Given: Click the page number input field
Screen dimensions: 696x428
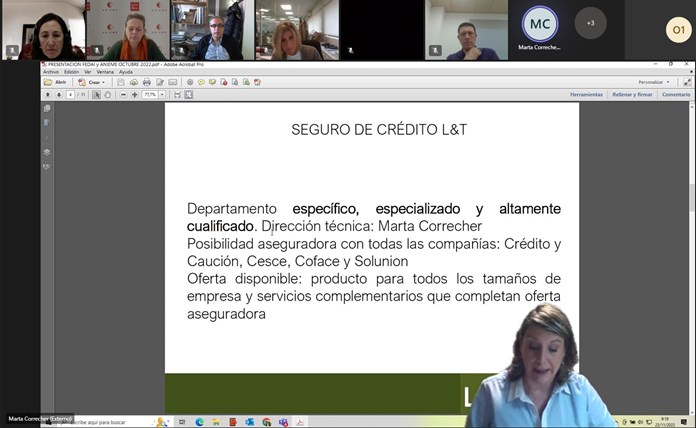Looking at the screenshot, I should click(x=72, y=95).
